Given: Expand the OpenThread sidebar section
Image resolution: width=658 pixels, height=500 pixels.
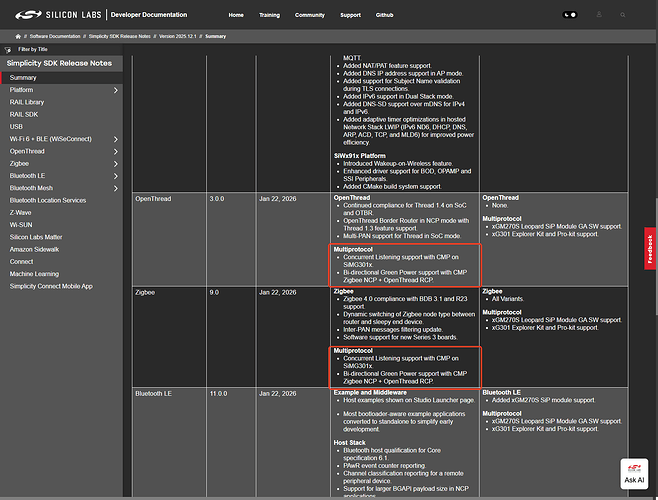Looking at the screenshot, I should pos(116,152).
